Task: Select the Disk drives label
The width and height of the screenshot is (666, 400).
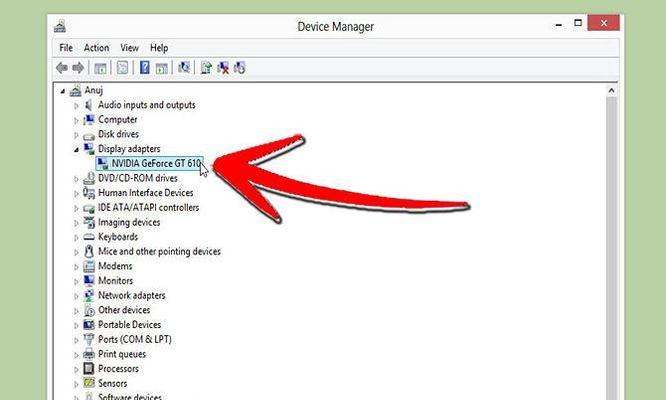Action: point(119,134)
